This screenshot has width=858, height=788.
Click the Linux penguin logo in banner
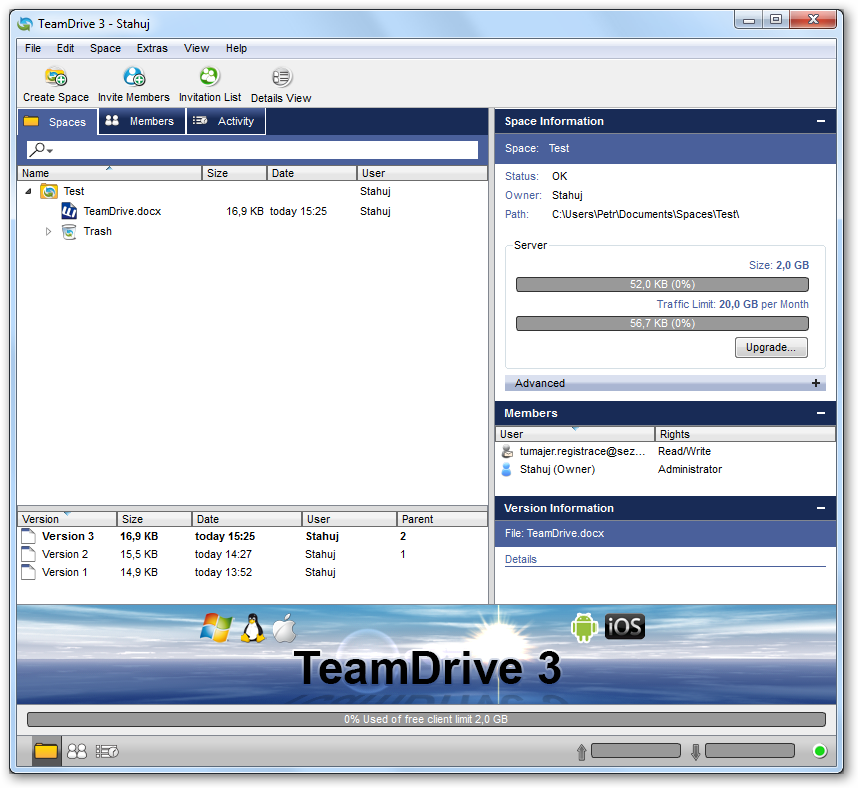[253, 628]
